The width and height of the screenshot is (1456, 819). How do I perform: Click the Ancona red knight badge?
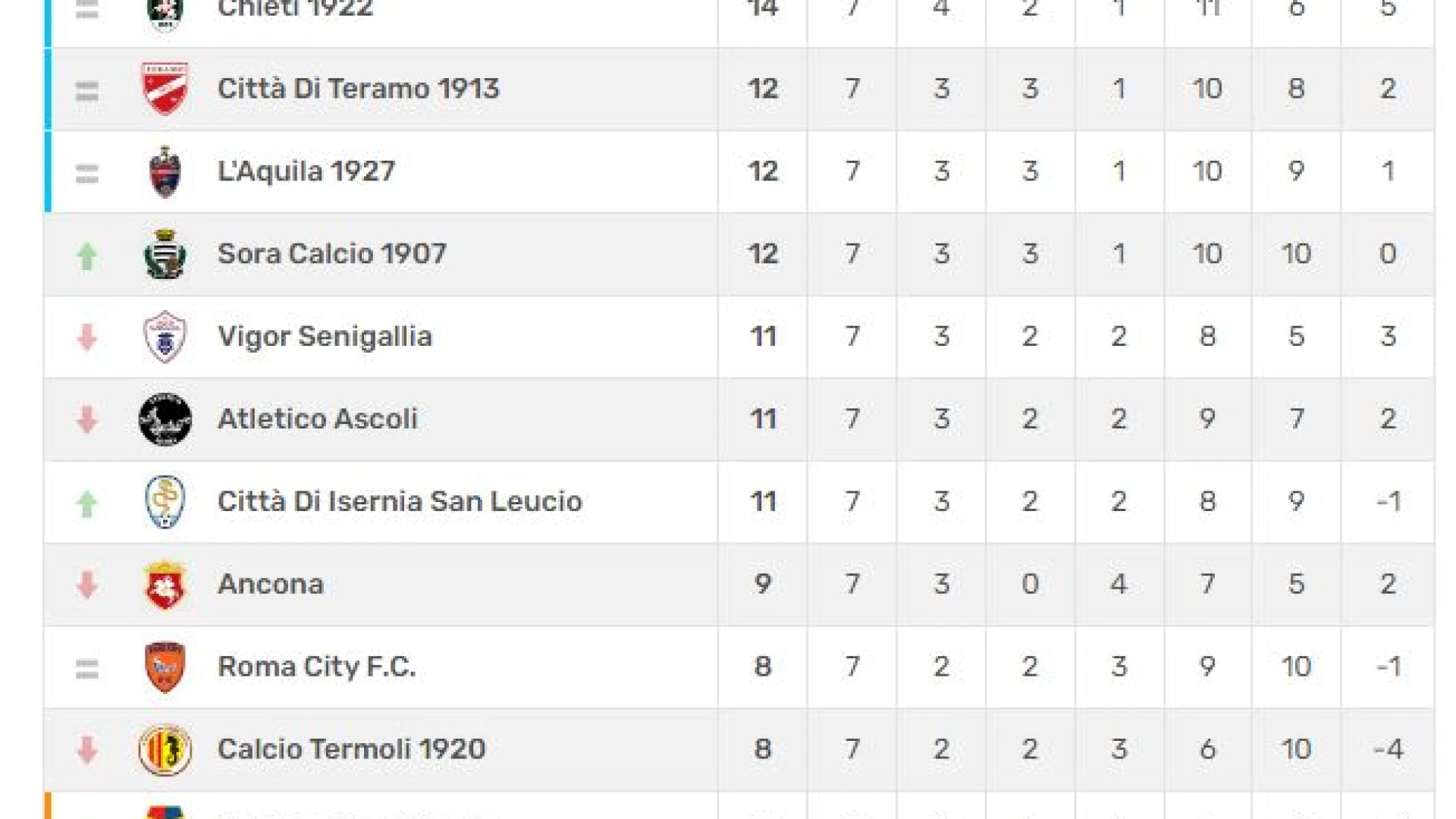(165, 585)
